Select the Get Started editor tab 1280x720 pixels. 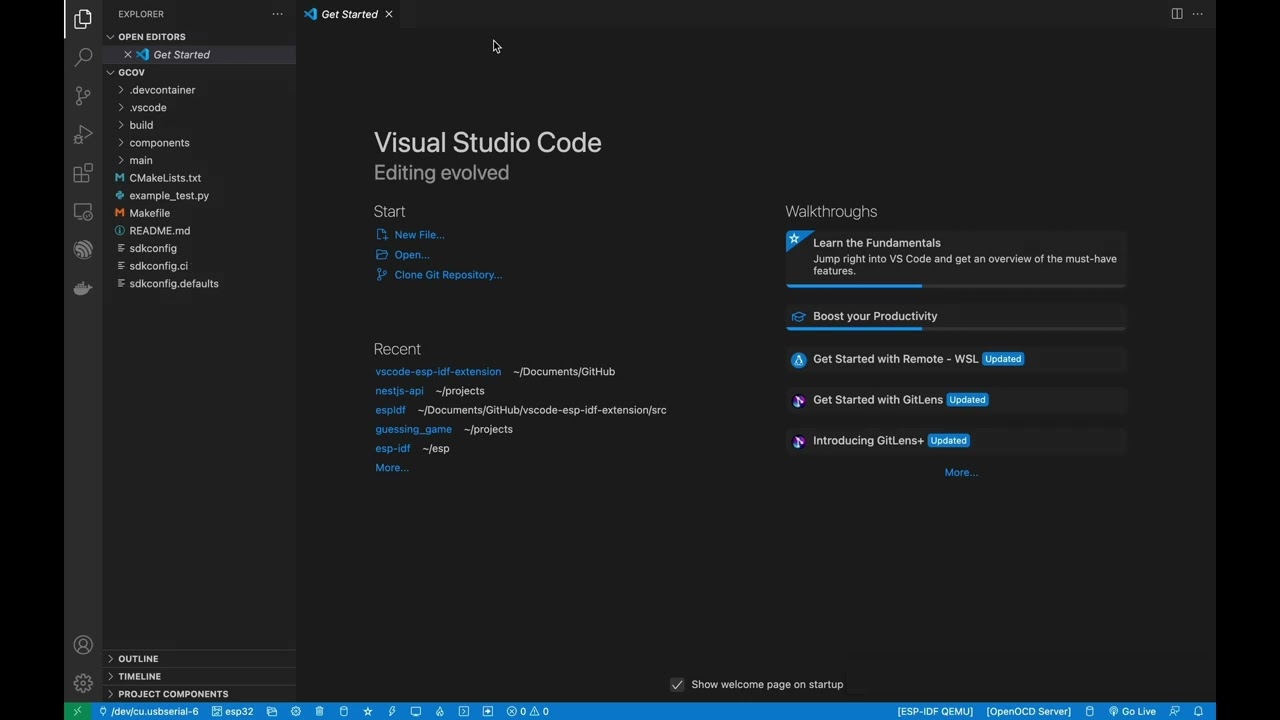(349, 14)
